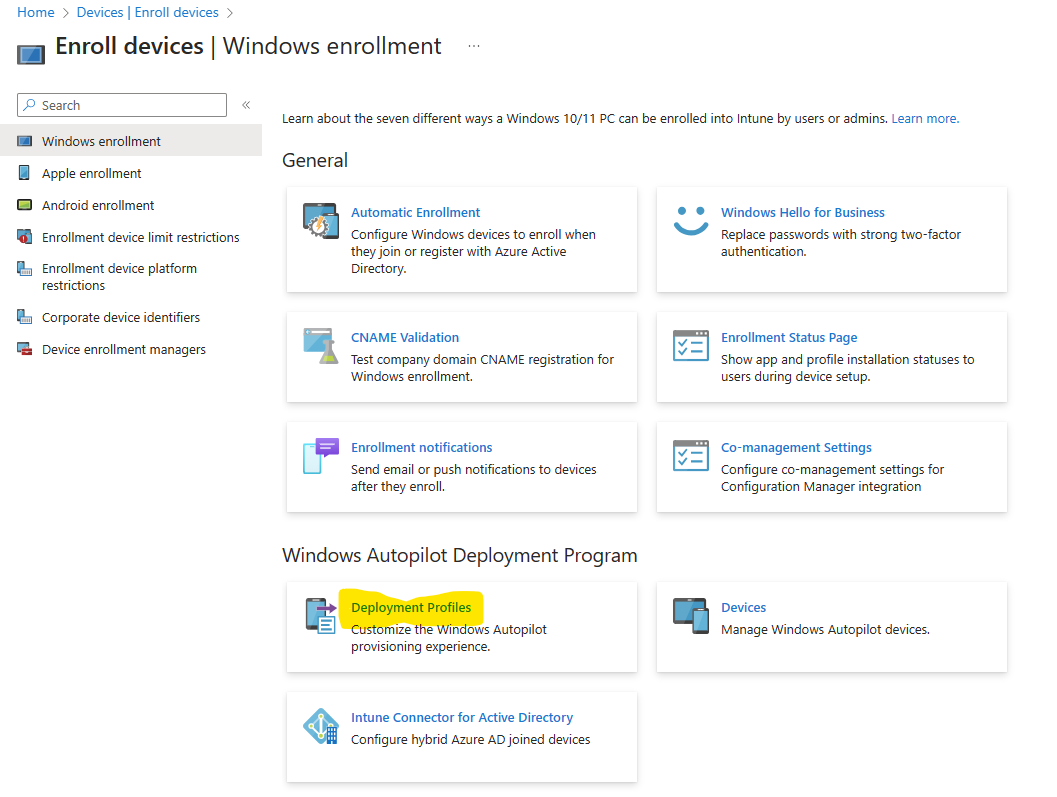Click the Automatic Enrollment card icon
The image size is (1057, 797).
pos(320,220)
